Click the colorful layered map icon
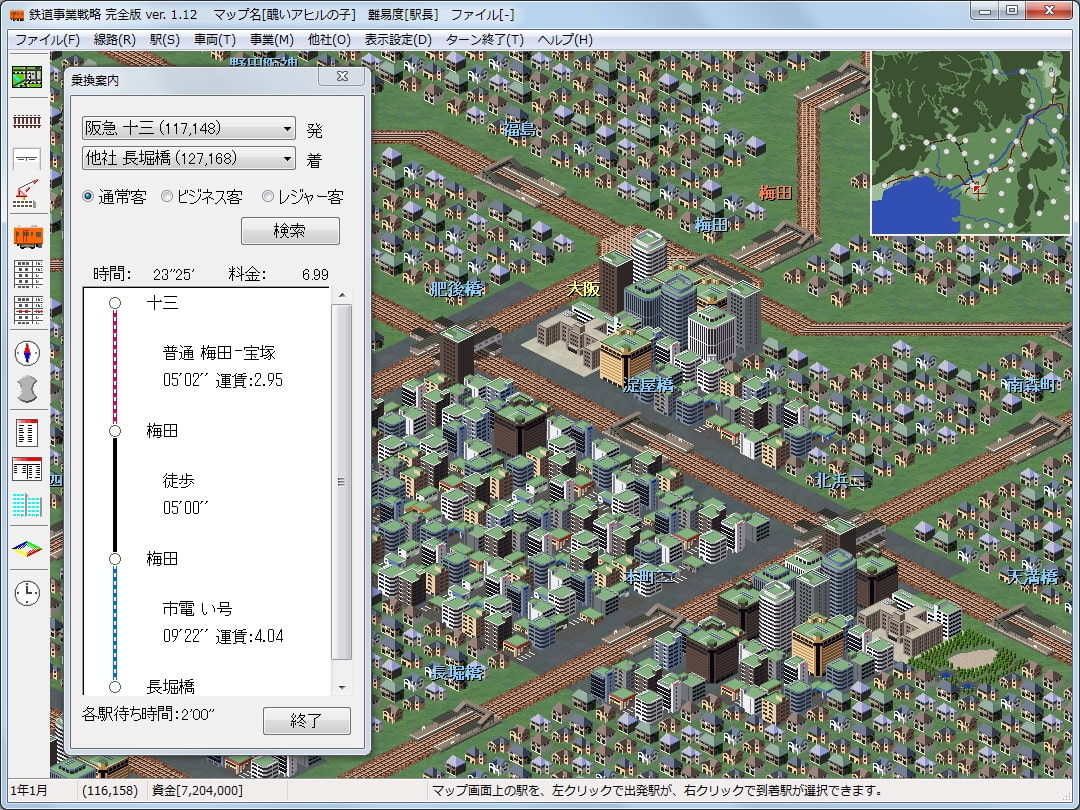Viewport: 1080px width, 810px height. (27, 547)
